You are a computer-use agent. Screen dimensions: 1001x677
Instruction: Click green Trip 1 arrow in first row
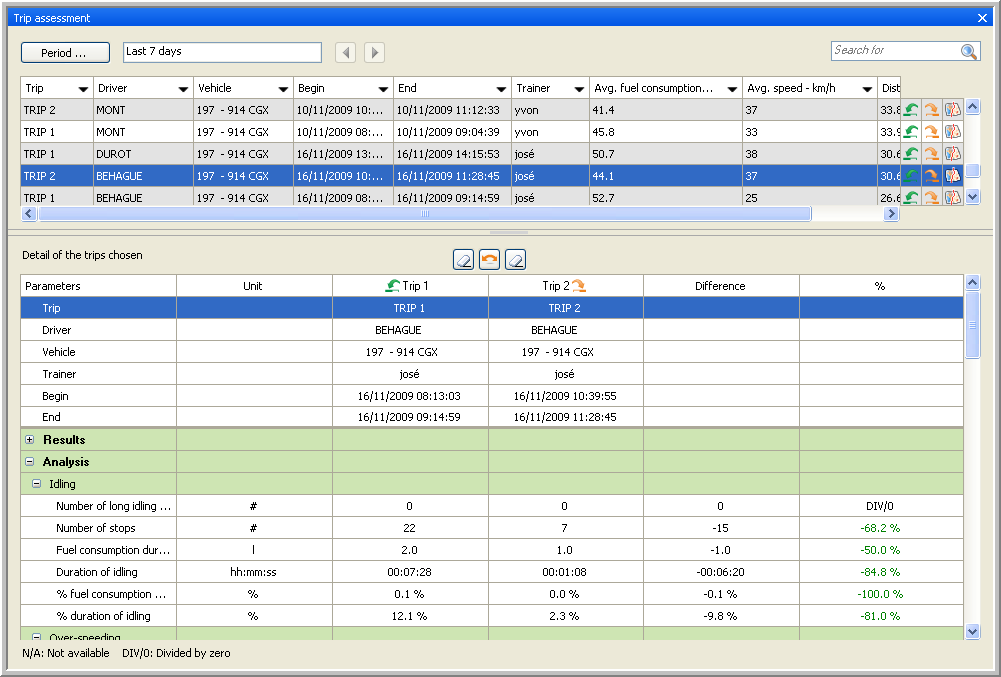tap(911, 110)
